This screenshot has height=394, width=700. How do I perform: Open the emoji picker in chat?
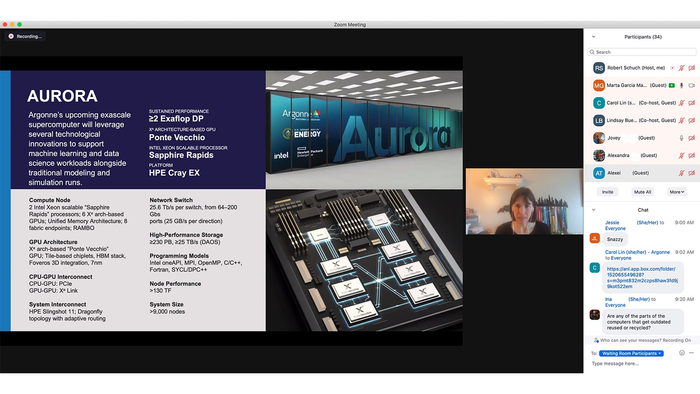(x=682, y=353)
